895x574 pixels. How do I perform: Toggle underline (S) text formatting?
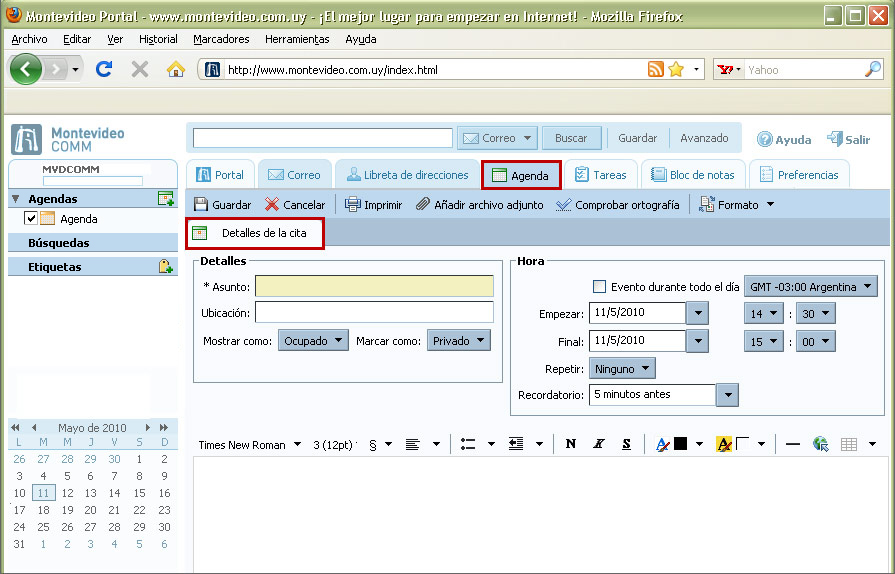coord(626,445)
